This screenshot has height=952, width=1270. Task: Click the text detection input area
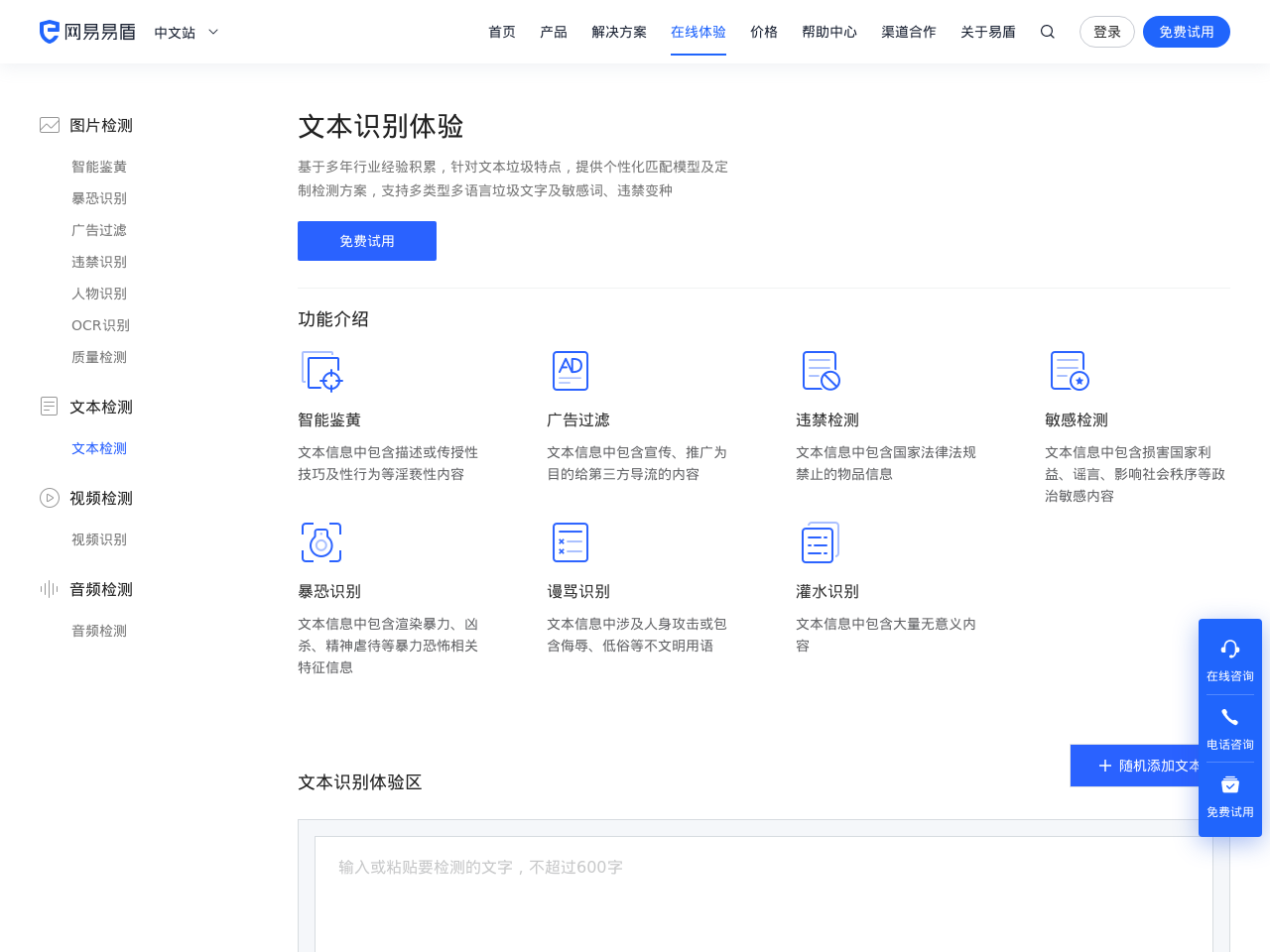click(764, 883)
